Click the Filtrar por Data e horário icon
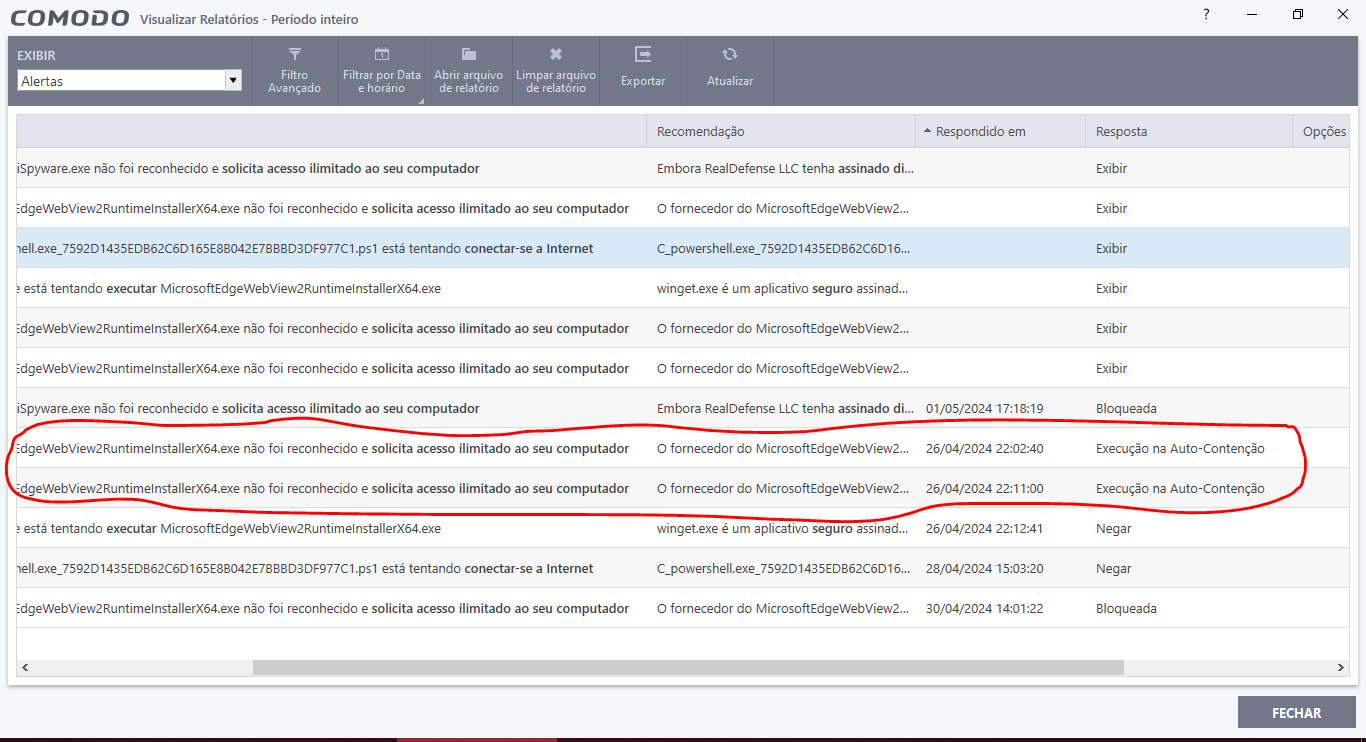 381,55
